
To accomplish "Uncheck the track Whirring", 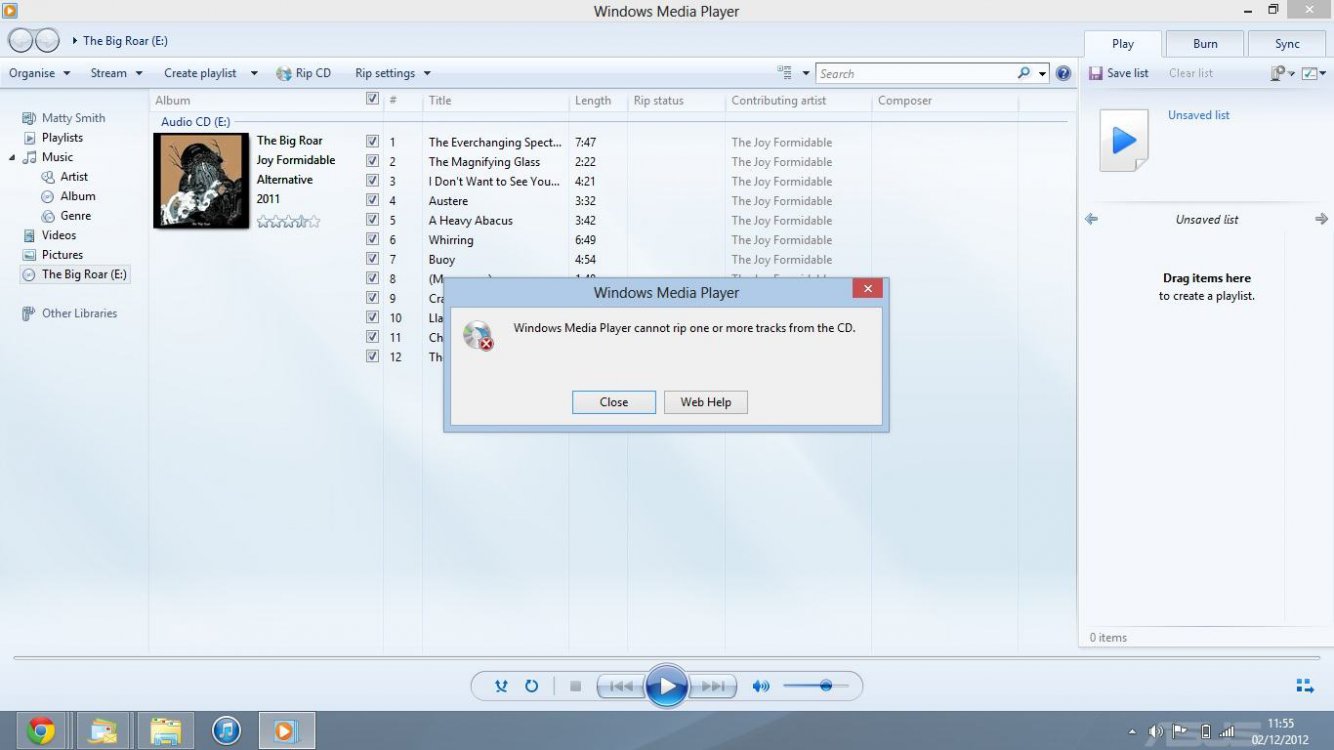I will pos(372,238).
